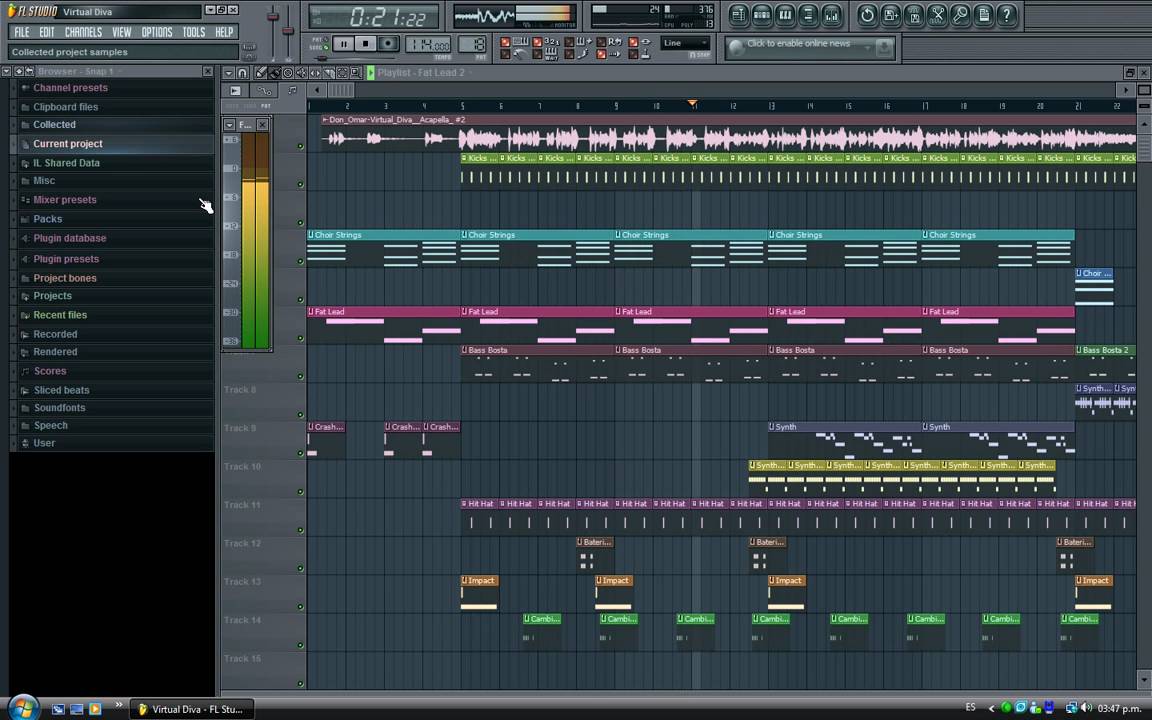The width and height of the screenshot is (1152, 720).
Task: Focus pattern clips music note icon
Action: [x=292, y=90]
